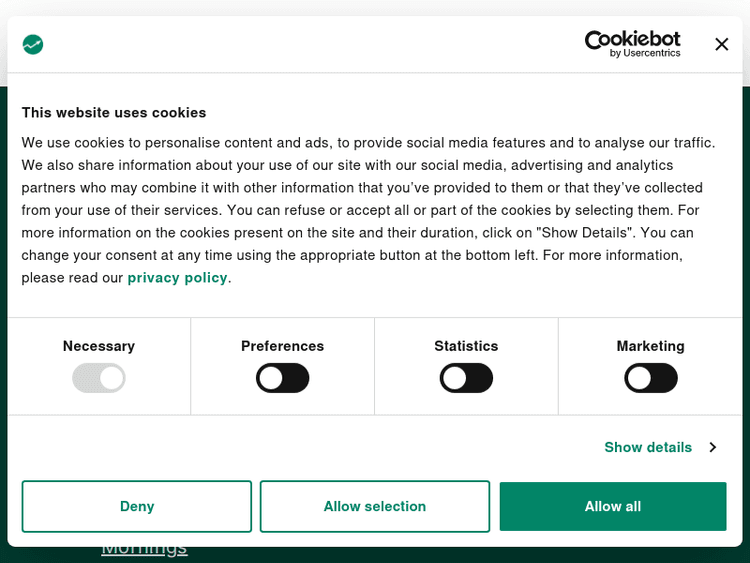Accept cookies with Allow all
The image size is (750, 563).
[x=613, y=506]
